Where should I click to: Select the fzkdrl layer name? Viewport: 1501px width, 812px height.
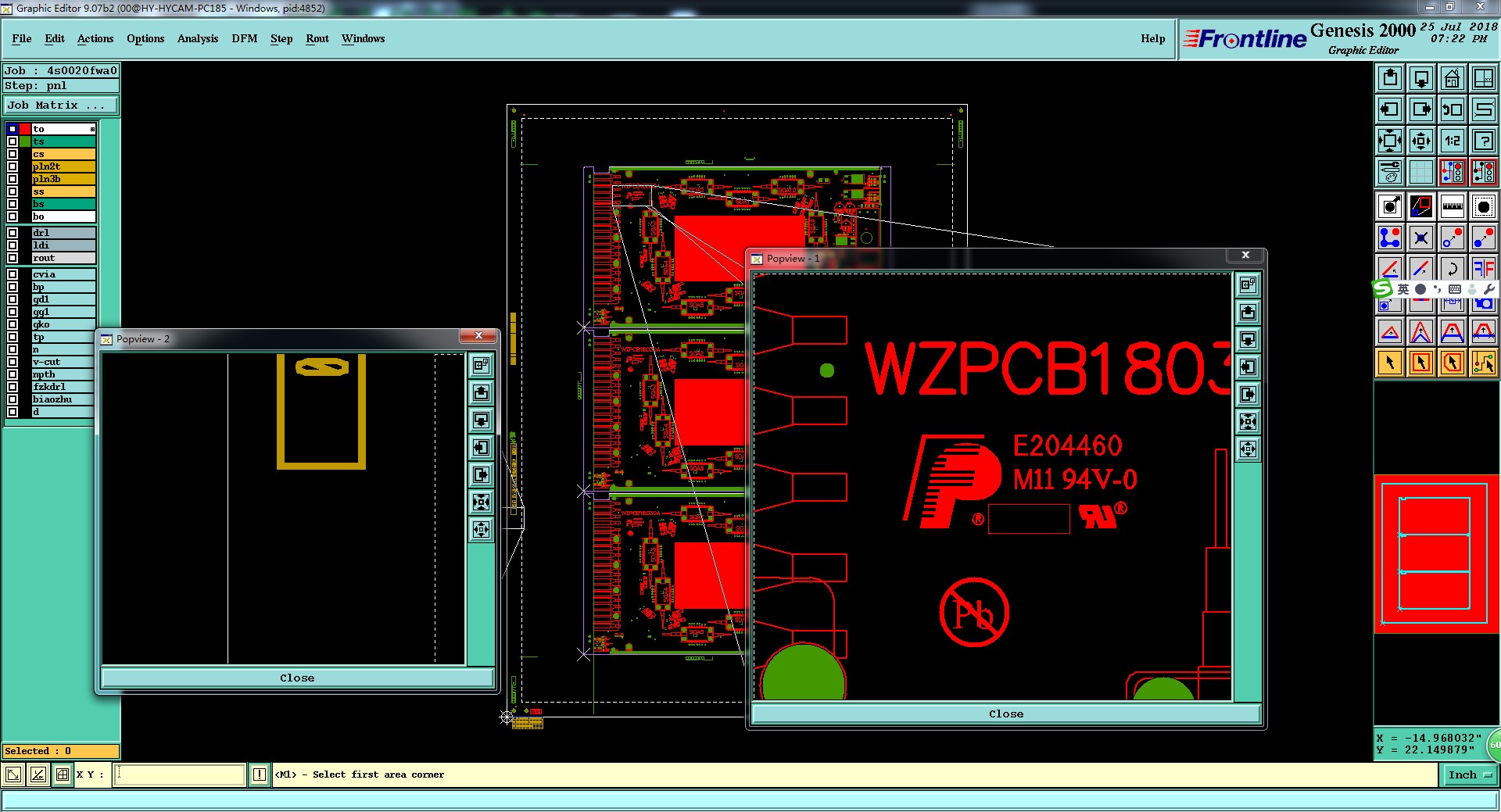(x=63, y=387)
